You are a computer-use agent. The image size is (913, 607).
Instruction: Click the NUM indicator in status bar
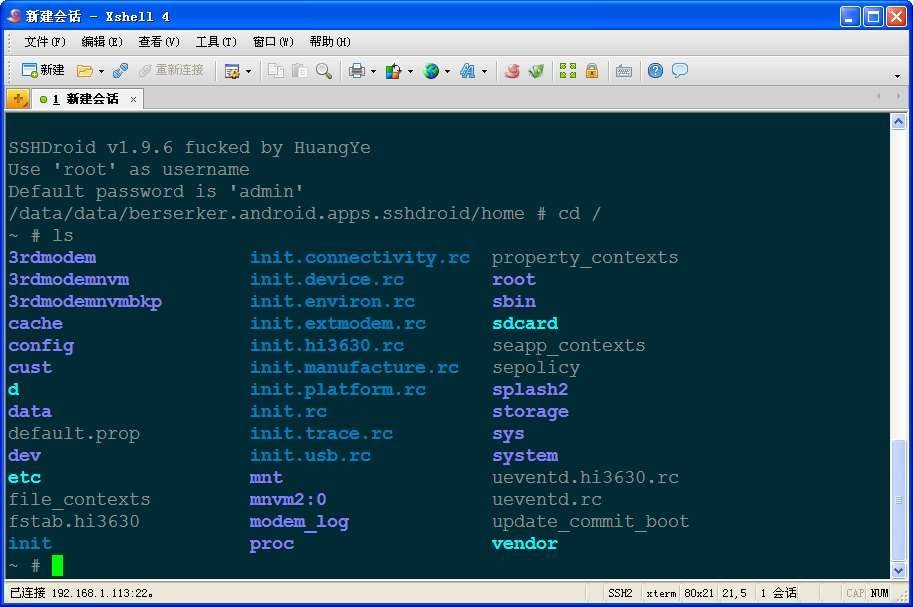coord(879,593)
